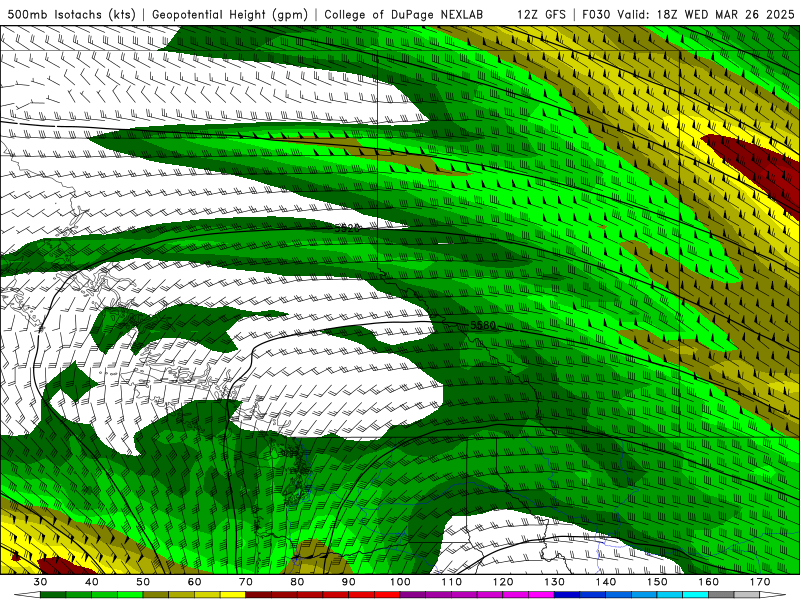This screenshot has width=800, height=600.
Task: Click the "500mb Isotachs (kts)" title text
Action: click(x=72, y=14)
